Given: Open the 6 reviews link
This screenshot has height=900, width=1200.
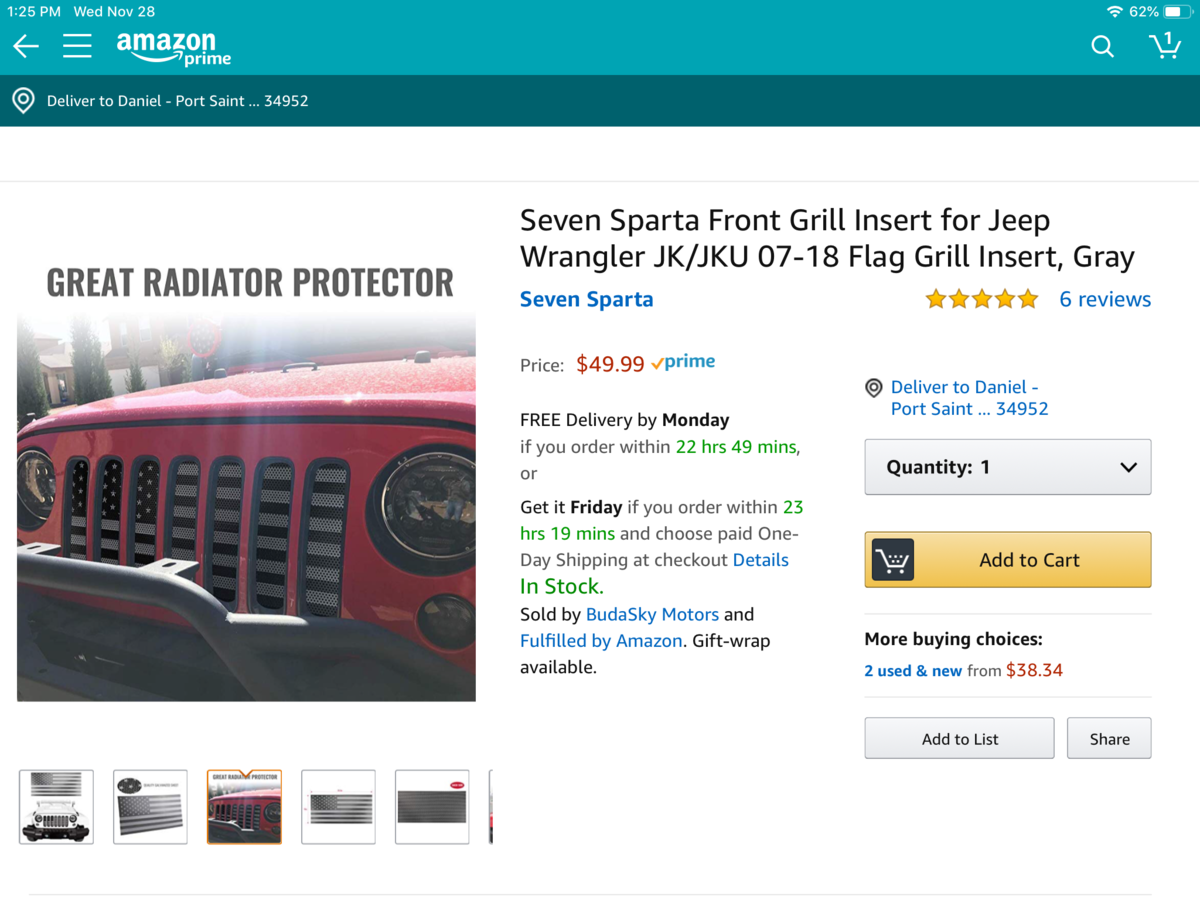Looking at the screenshot, I should (x=1105, y=299).
